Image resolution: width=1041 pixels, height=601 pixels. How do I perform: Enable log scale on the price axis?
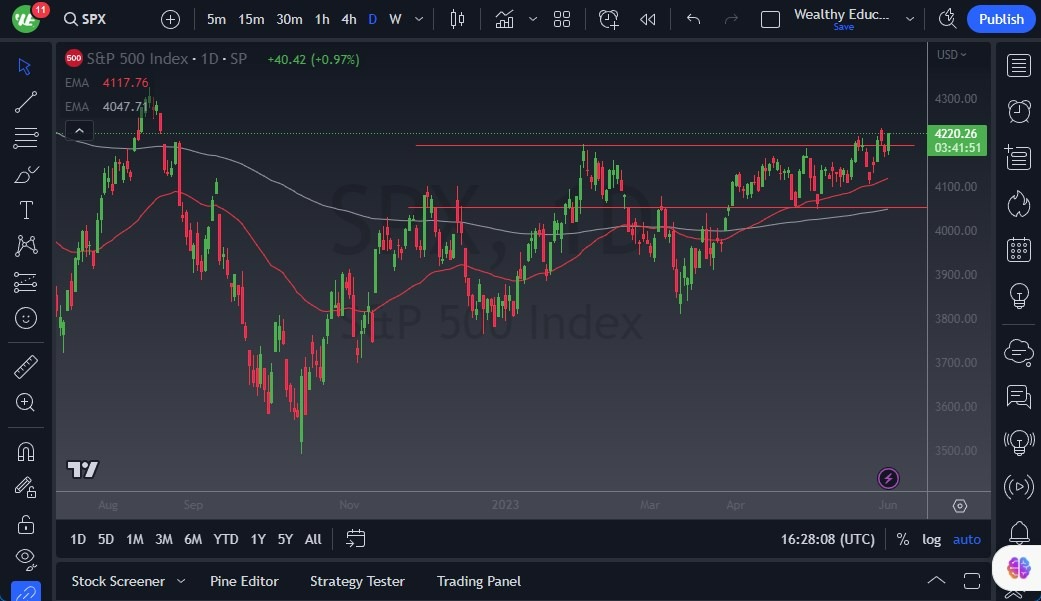(931, 539)
